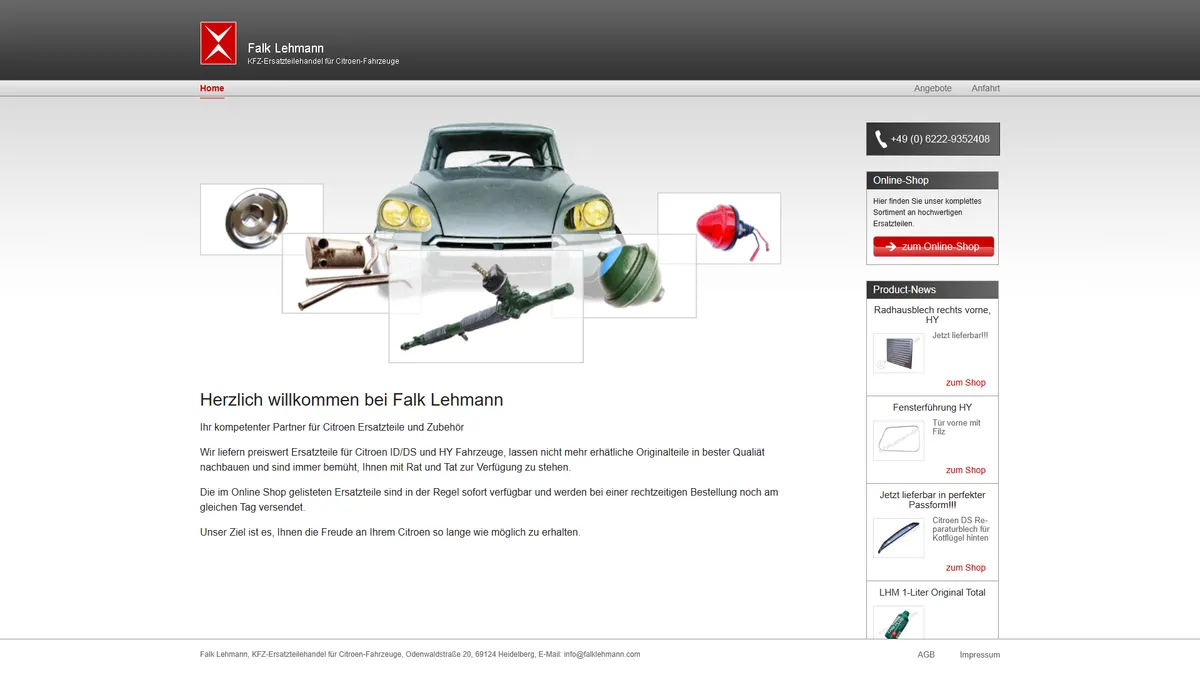Open the Radhausblech product thumbnail
Screen dimensions: 1200x675
(898, 353)
